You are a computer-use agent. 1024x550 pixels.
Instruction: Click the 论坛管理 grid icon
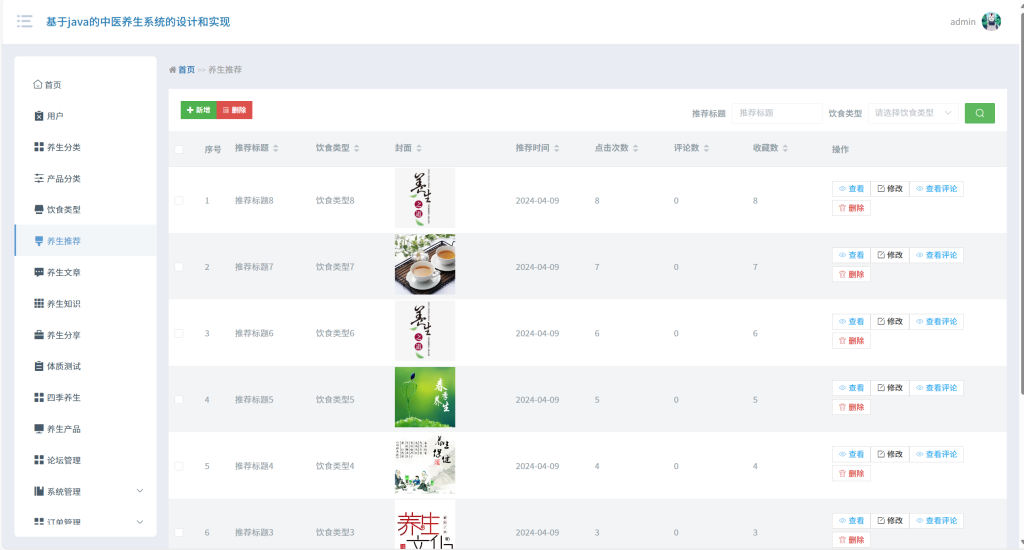(x=39, y=460)
